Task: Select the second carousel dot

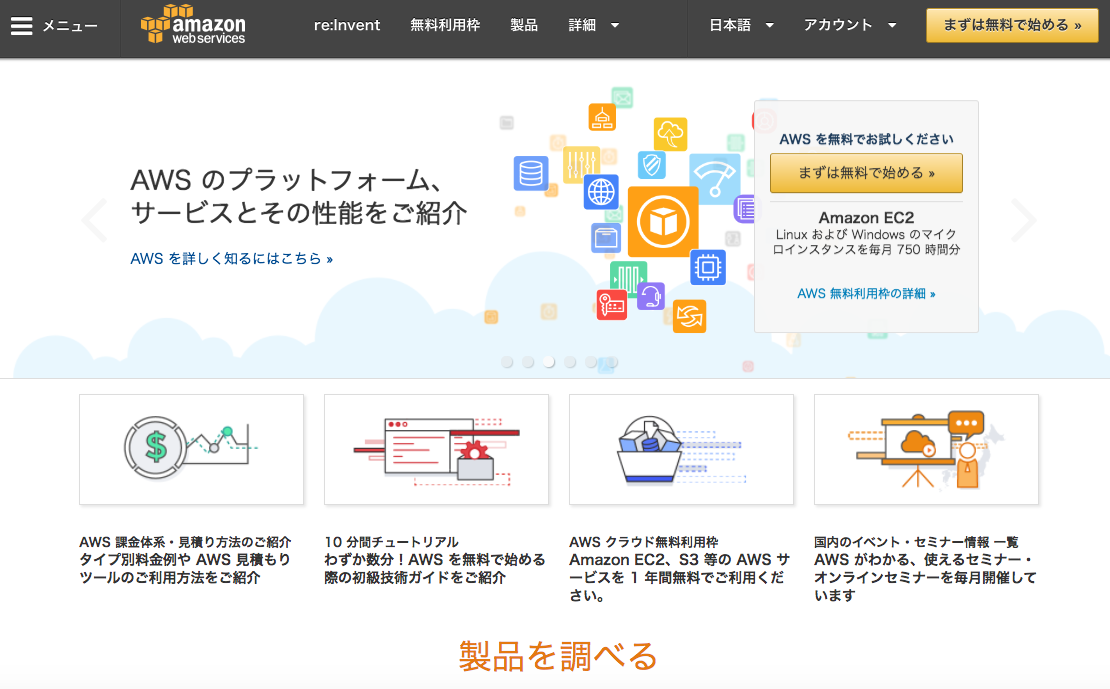Action: (x=528, y=362)
